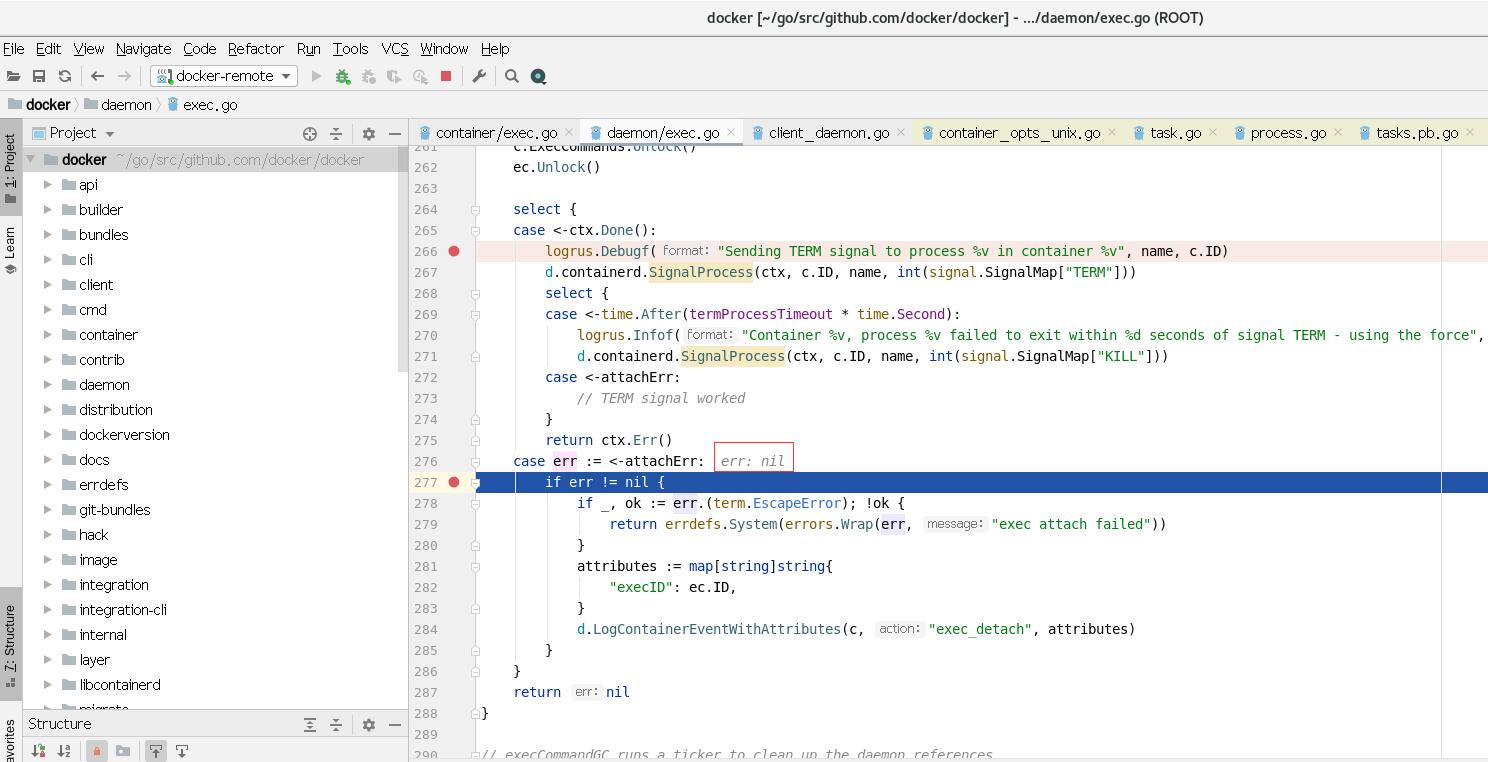Screen dimensions: 1488x762
Task: Open Structure panel gear settings
Action: click(x=368, y=724)
